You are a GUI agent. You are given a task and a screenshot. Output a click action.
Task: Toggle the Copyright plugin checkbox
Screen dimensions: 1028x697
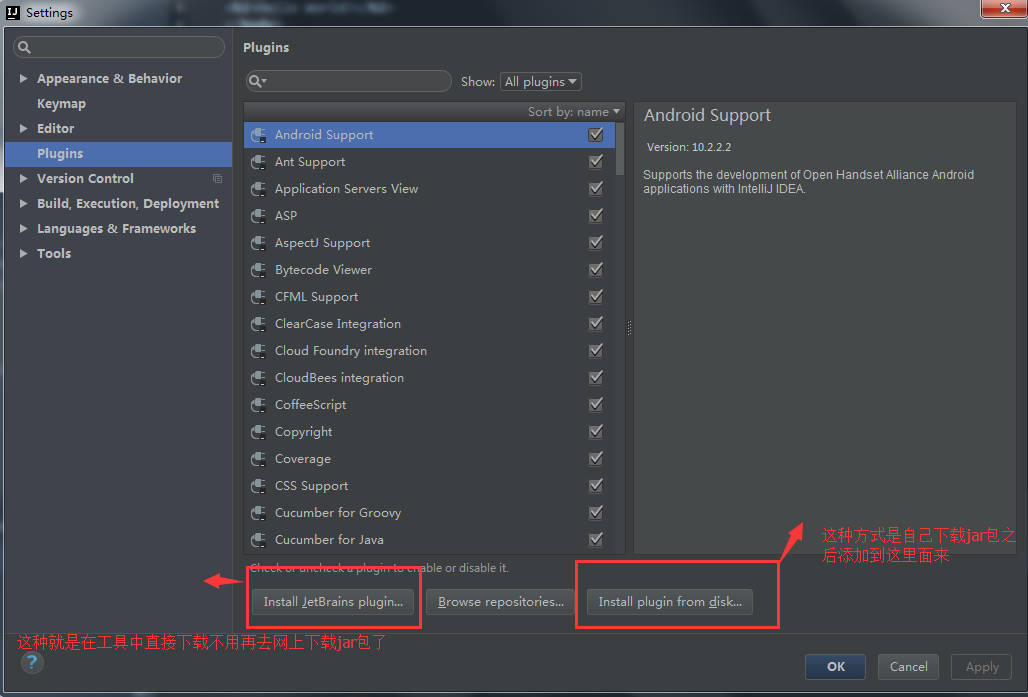[596, 431]
